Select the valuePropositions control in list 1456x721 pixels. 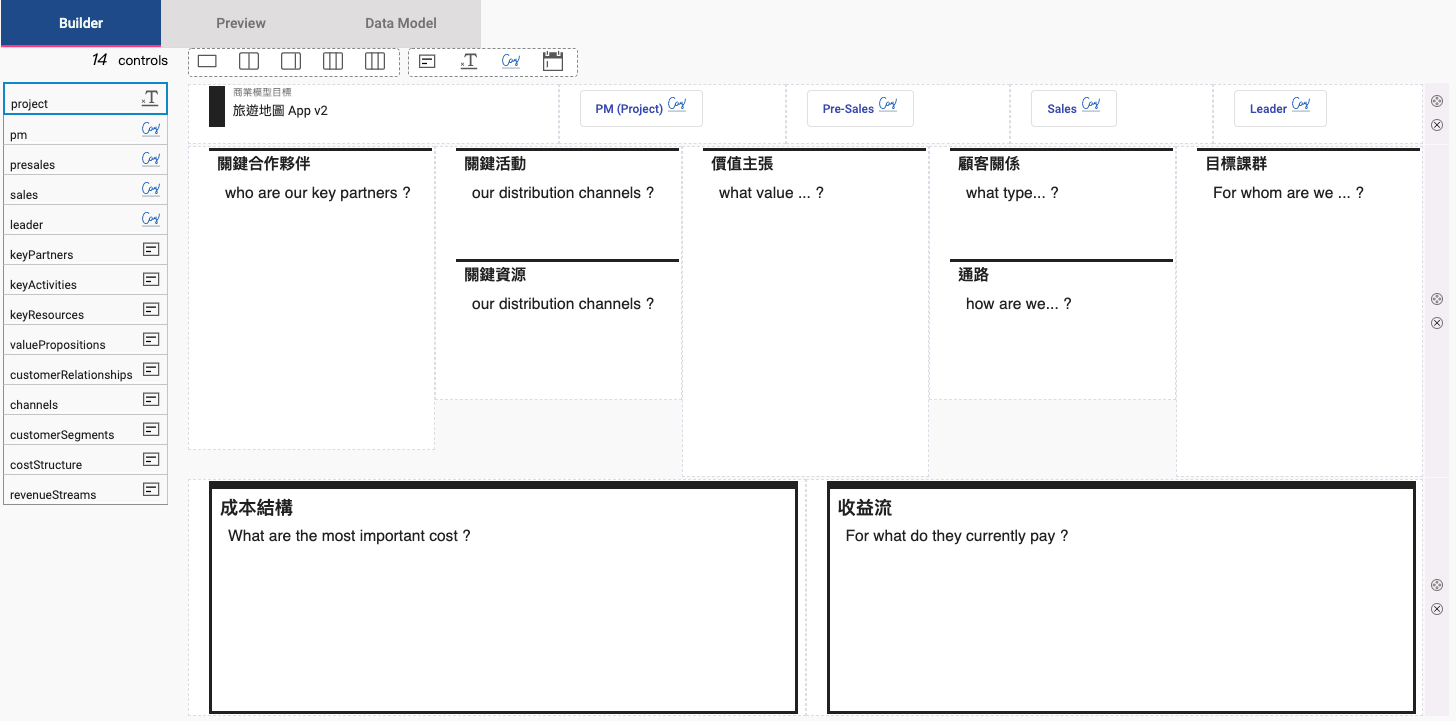point(86,340)
